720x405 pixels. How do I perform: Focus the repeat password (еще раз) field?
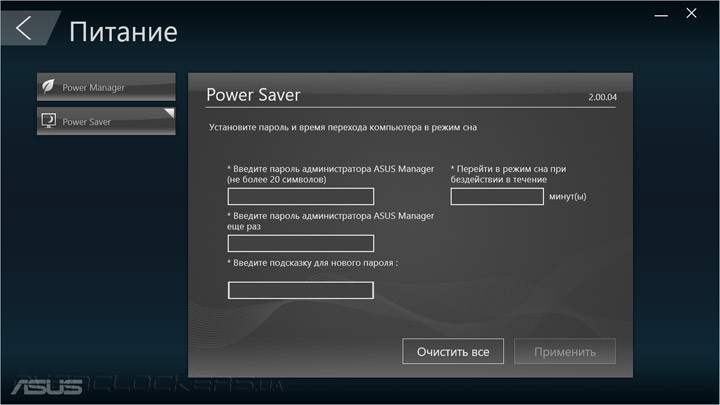pyautogui.click(x=301, y=243)
